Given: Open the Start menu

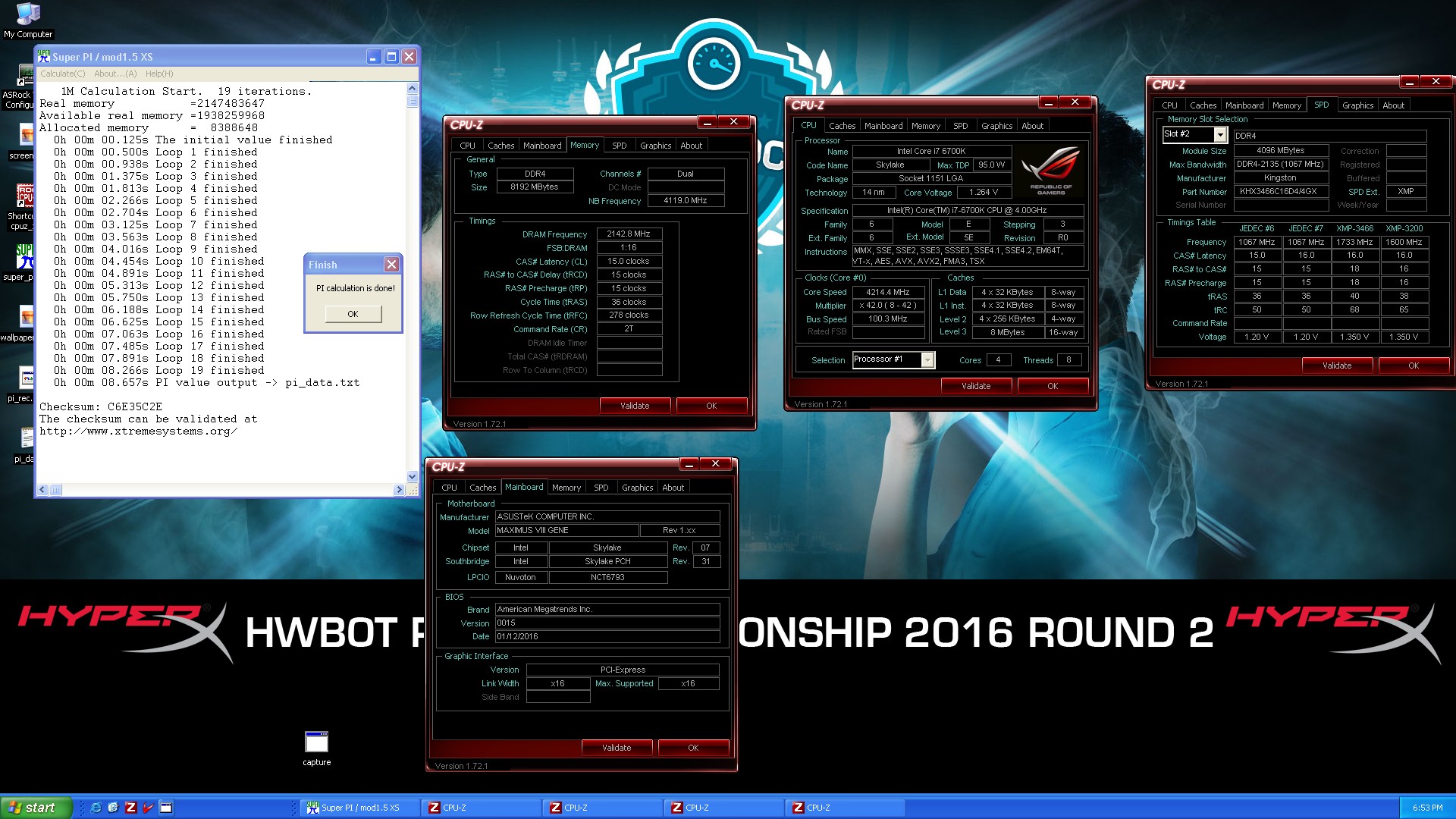Looking at the screenshot, I should (x=36, y=808).
